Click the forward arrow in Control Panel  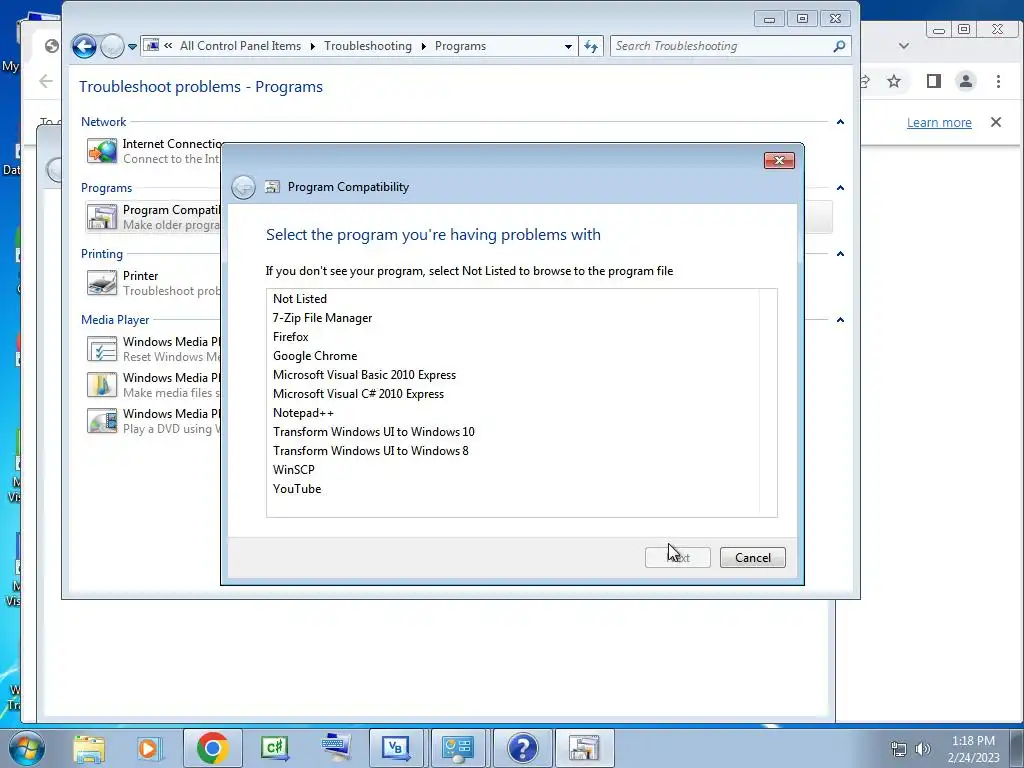112,46
